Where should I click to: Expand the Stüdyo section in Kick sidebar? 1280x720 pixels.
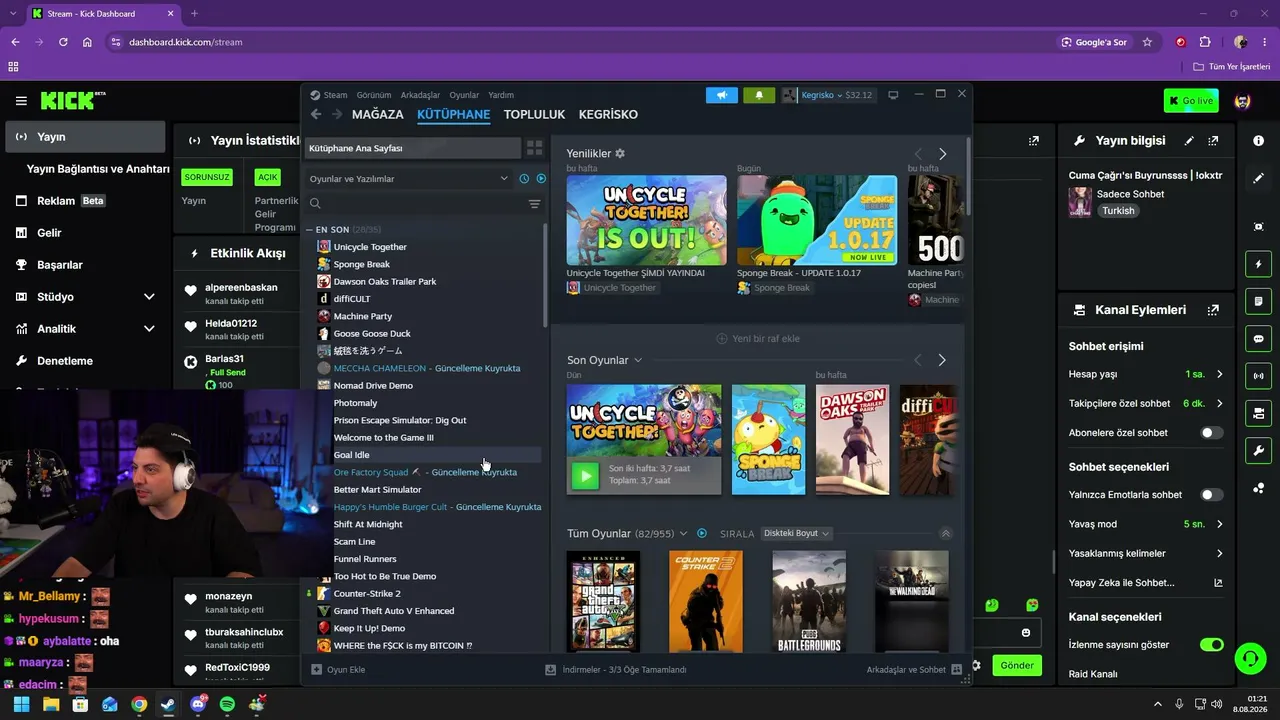coord(149,297)
